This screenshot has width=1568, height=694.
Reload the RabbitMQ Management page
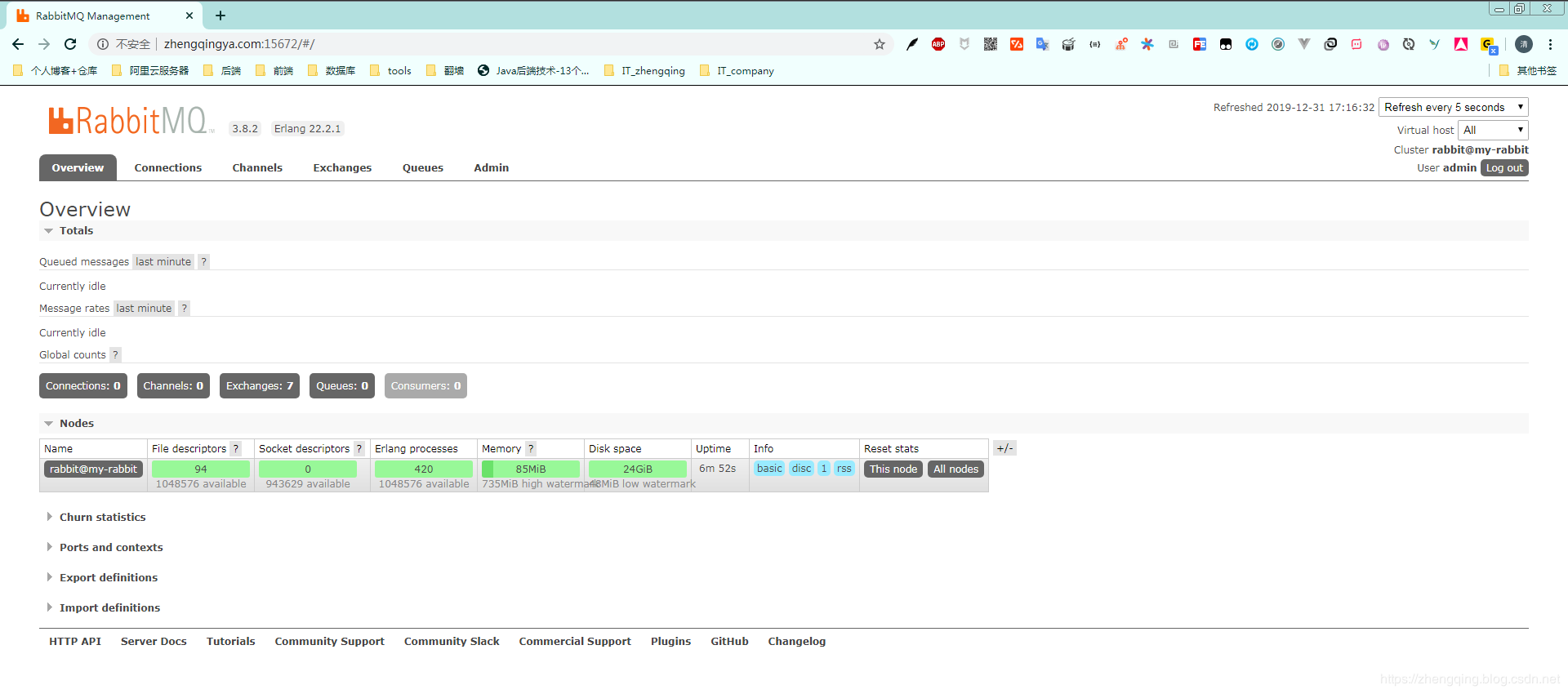pos(70,44)
